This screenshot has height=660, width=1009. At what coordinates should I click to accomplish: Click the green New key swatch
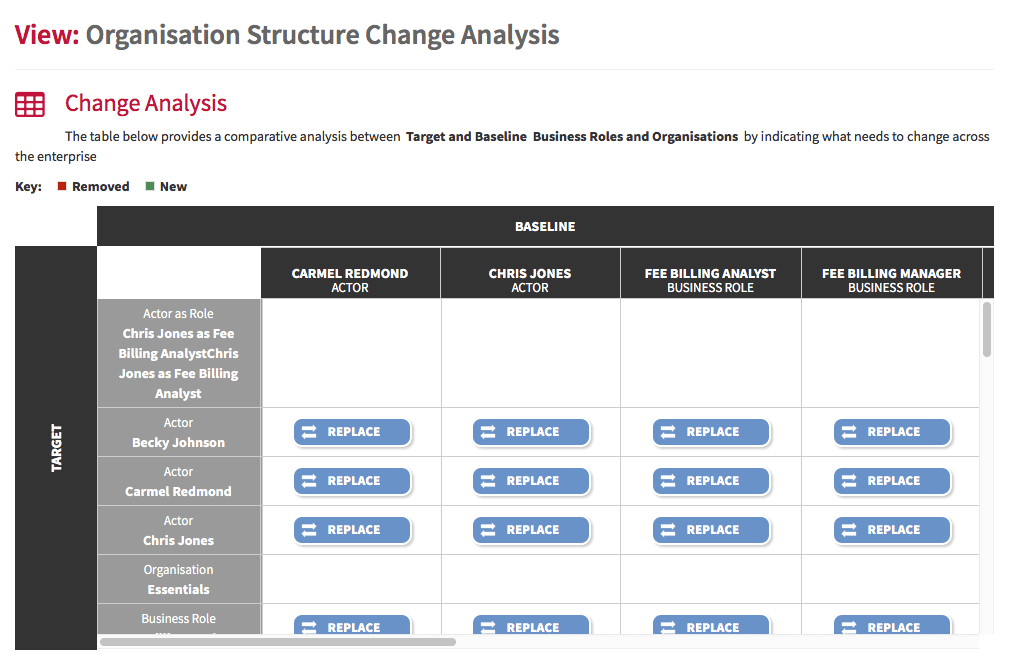150,187
